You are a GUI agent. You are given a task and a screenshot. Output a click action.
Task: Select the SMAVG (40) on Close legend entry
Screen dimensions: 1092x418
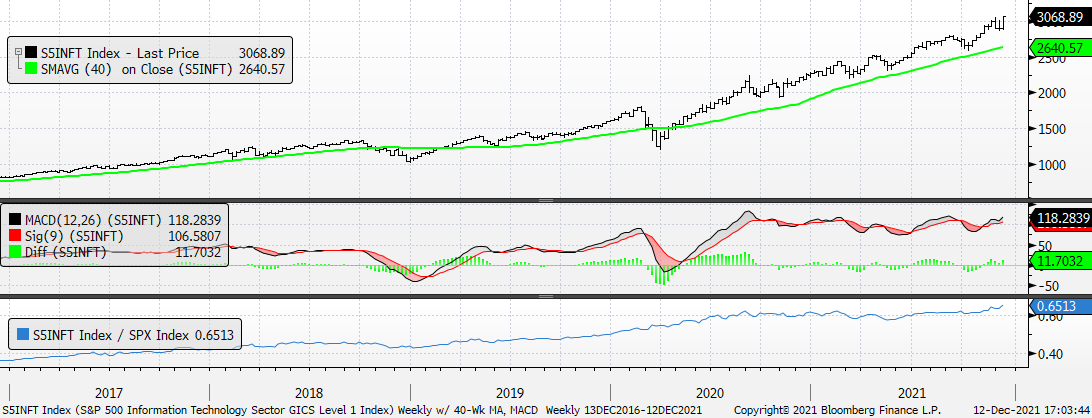coord(134,68)
